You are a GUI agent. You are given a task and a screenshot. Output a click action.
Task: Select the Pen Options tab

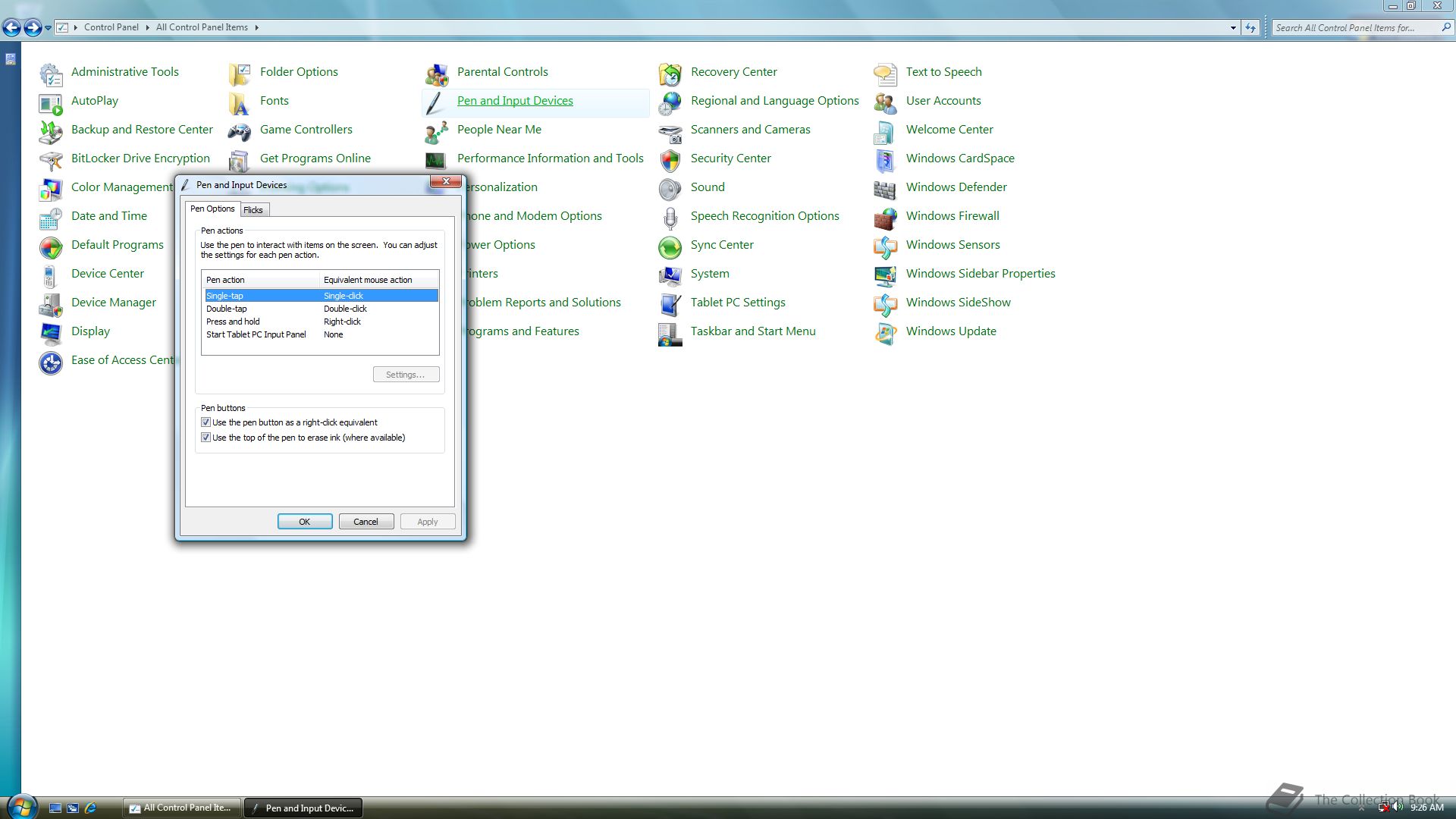(x=212, y=209)
